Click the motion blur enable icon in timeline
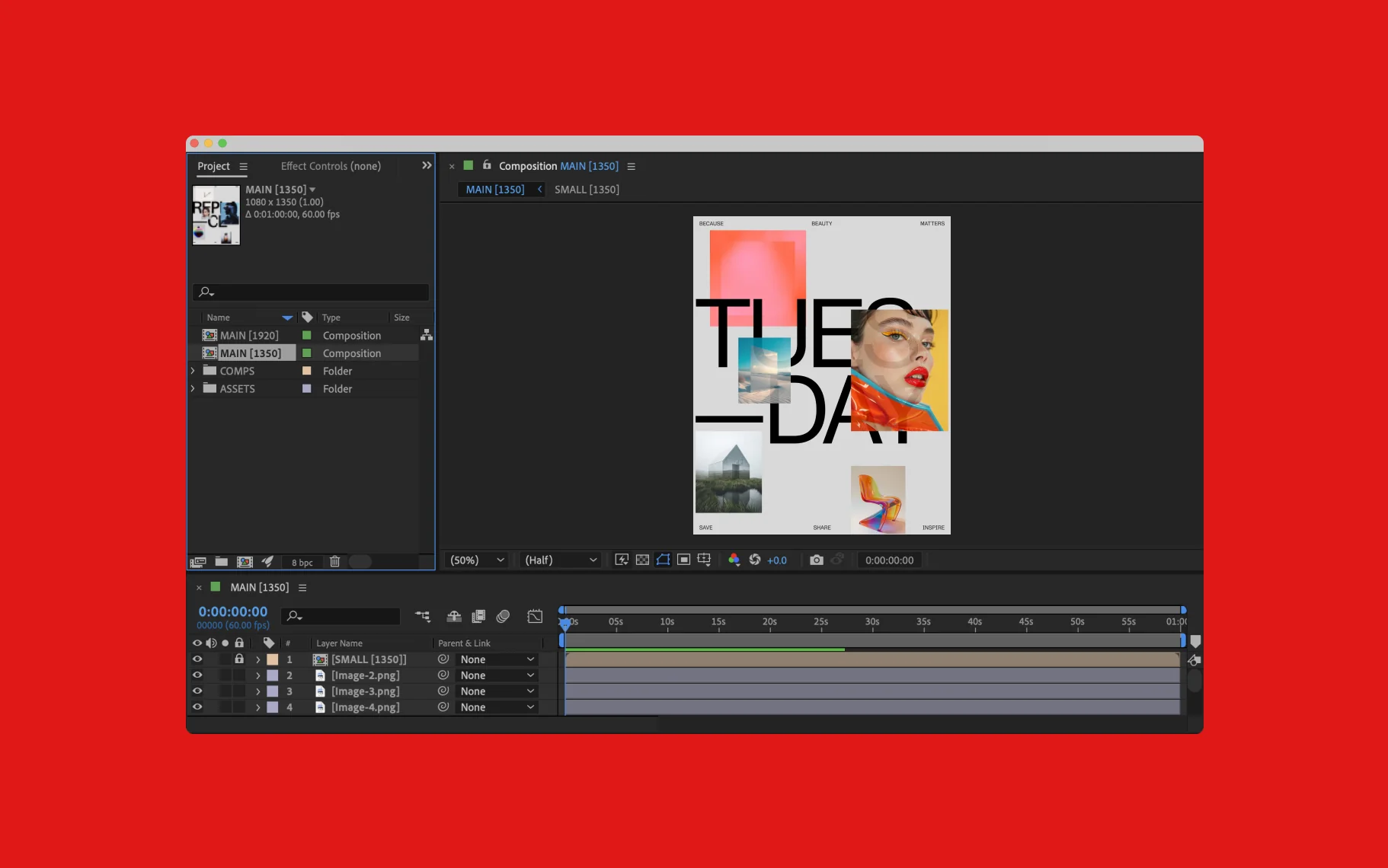 point(503,616)
